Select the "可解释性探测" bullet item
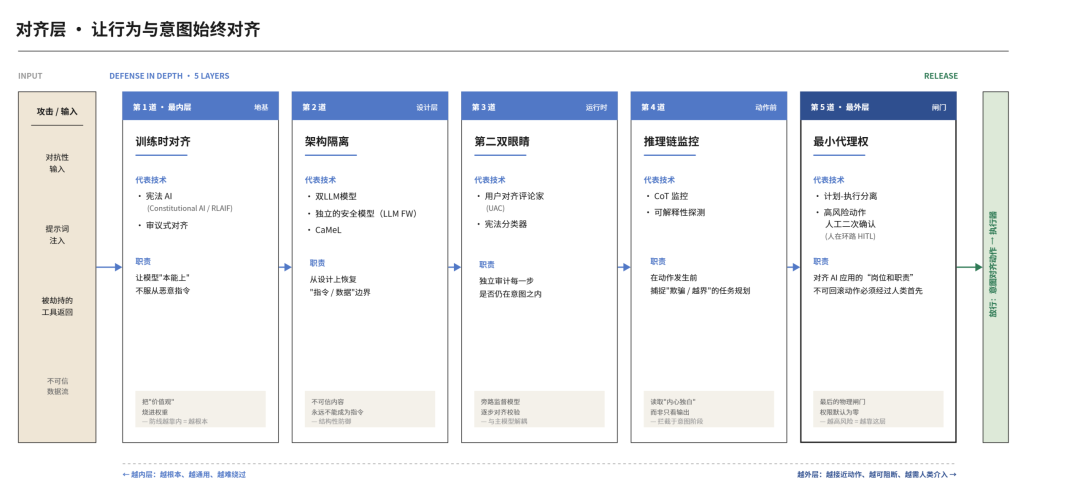 tap(675, 213)
